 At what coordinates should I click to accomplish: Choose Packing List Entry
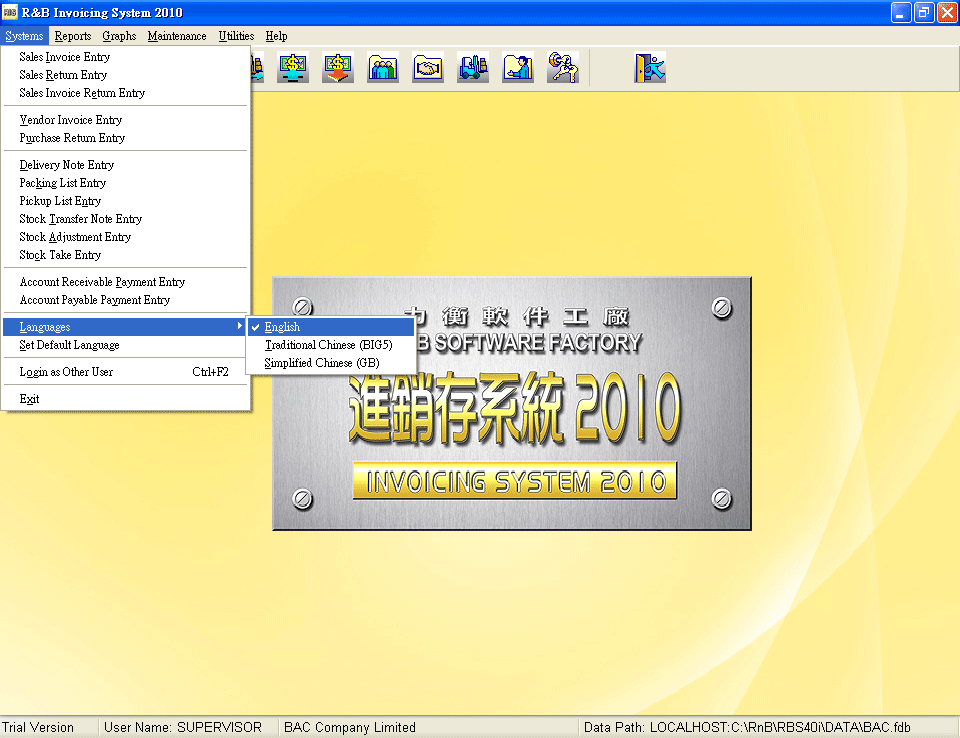tap(126, 183)
